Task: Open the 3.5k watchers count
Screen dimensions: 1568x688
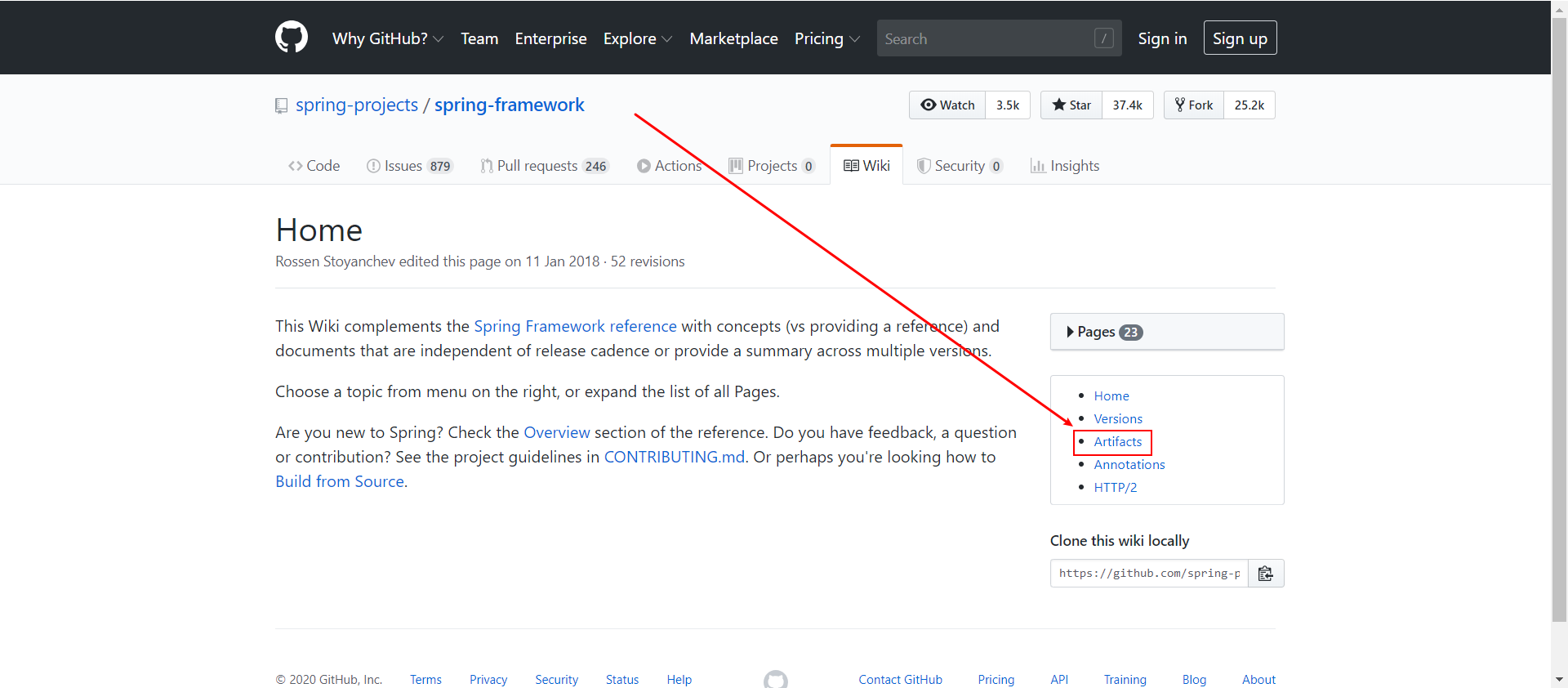Action: (1008, 105)
